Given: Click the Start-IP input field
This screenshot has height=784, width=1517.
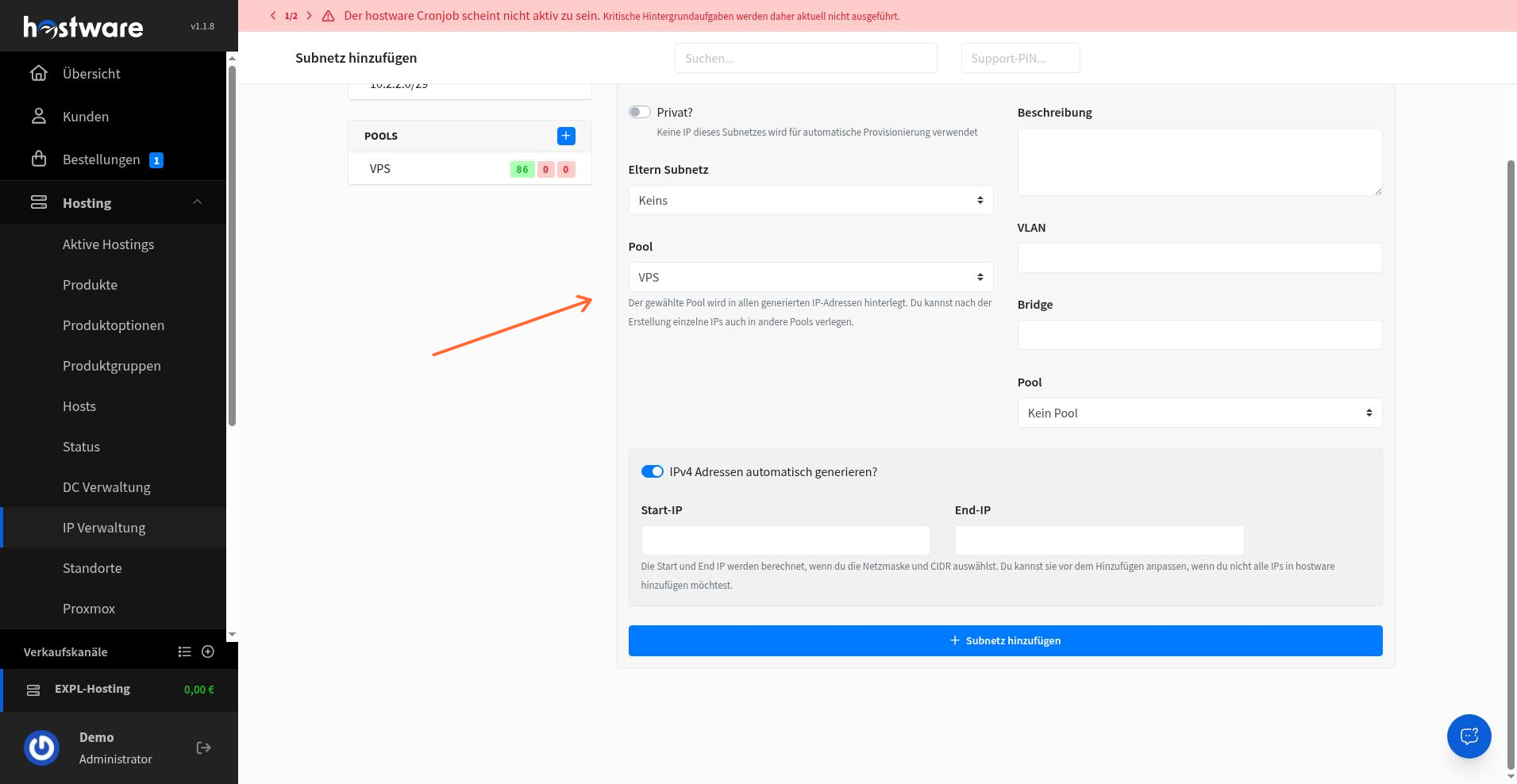Looking at the screenshot, I should click(786, 540).
